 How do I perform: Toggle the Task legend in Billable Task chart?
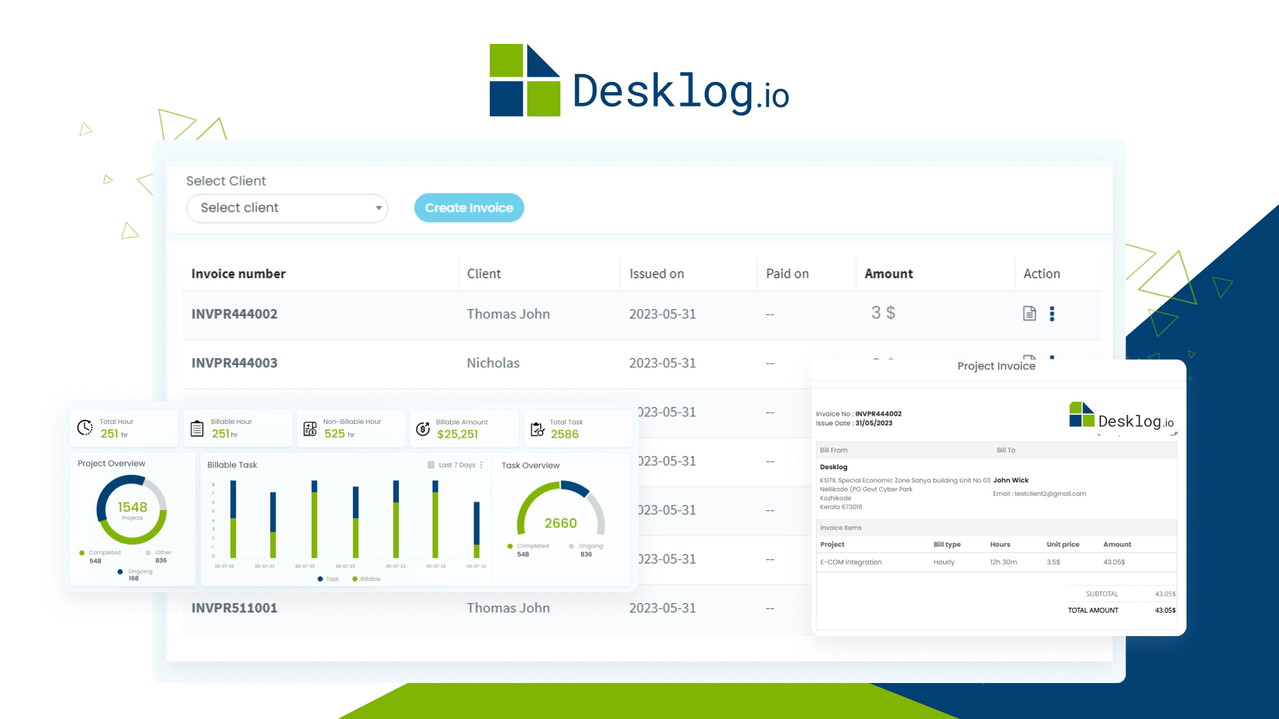pos(328,579)
